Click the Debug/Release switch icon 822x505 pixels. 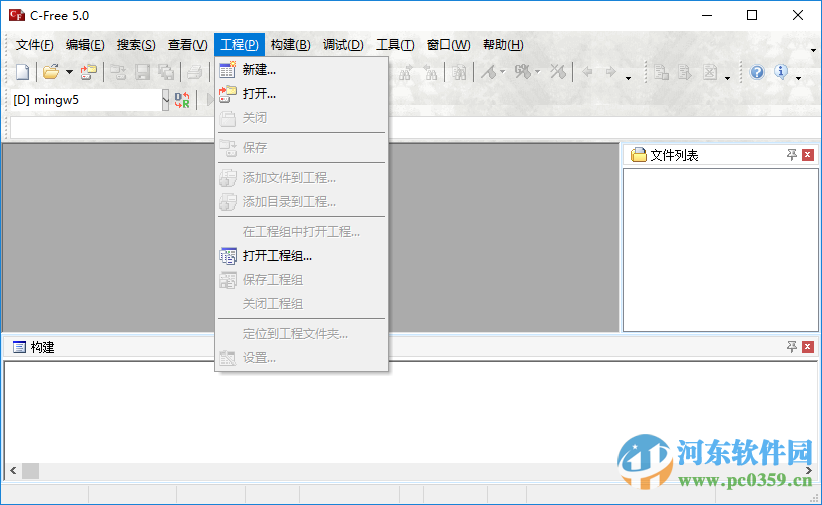coord(182,100)
